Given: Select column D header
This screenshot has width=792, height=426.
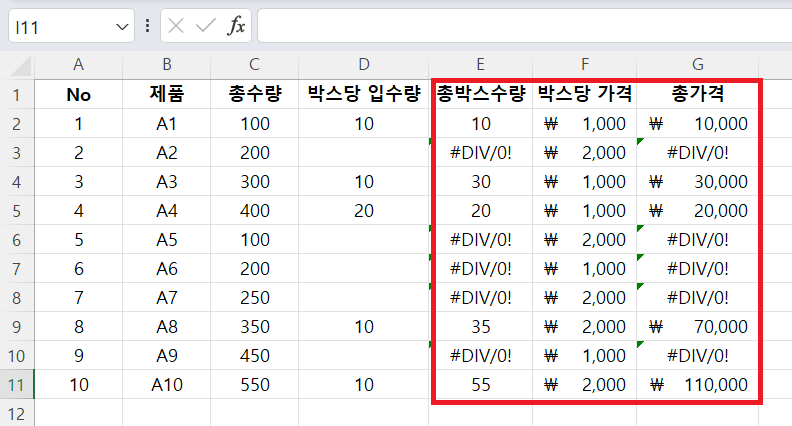Looking at the screenshot, I should [364, 65].
